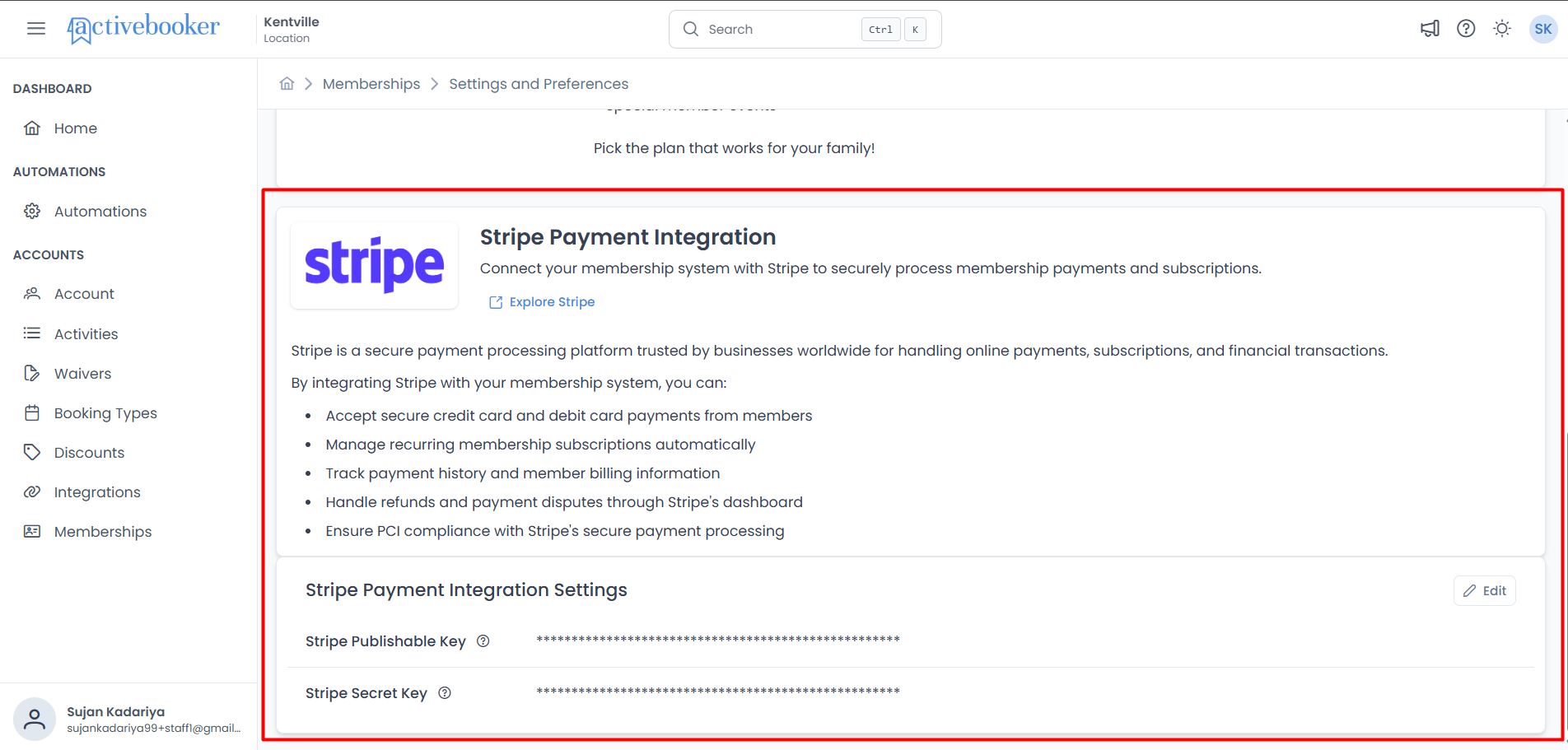Click the Stripe Secret Key help icon

445,692
